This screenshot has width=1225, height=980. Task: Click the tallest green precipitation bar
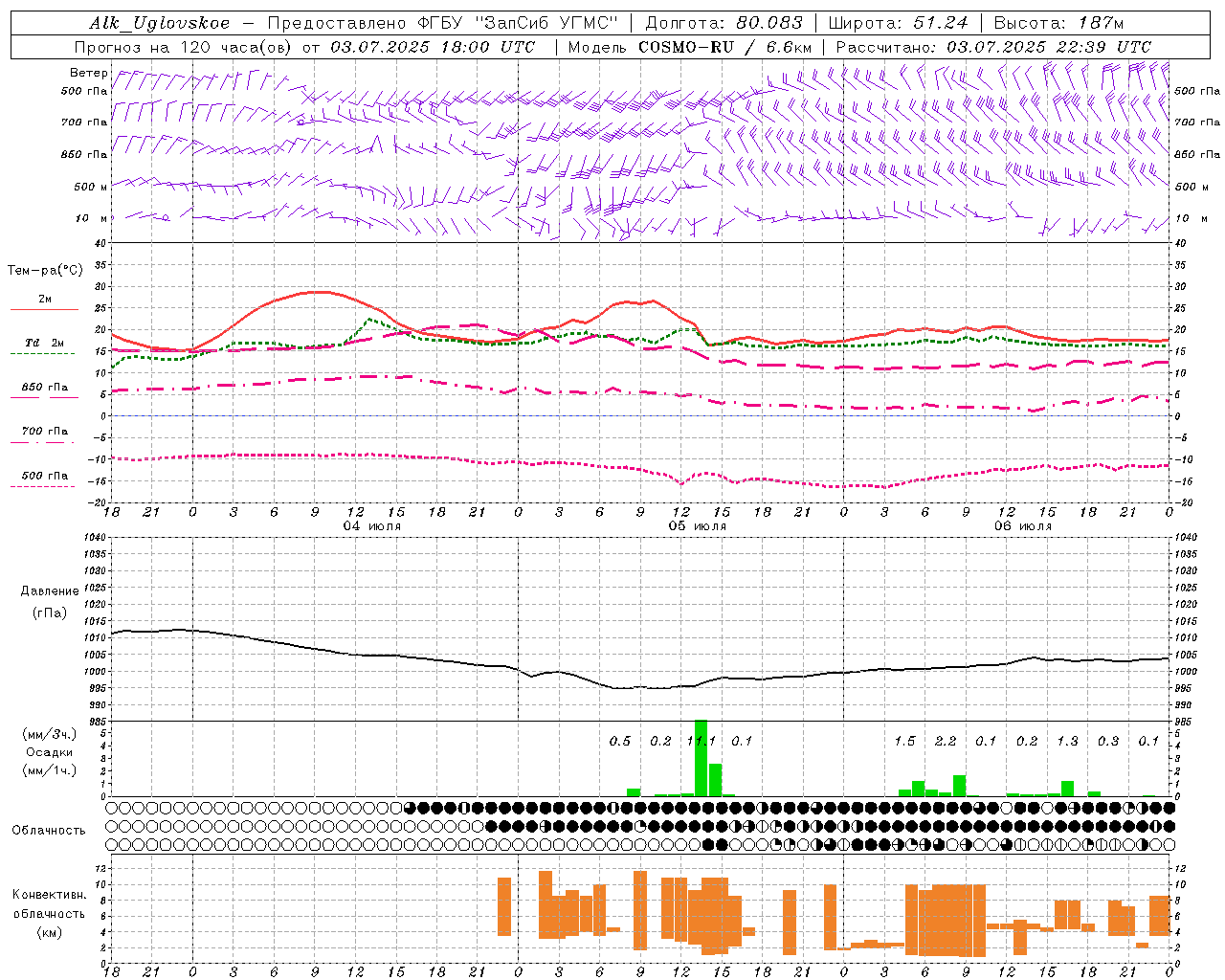pos(701,758)
